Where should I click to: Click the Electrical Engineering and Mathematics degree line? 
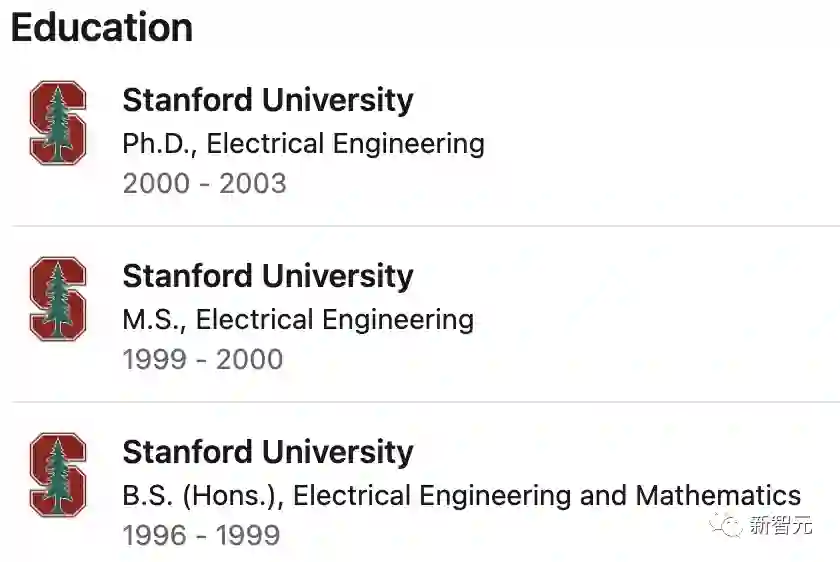(x=461, y=495)
